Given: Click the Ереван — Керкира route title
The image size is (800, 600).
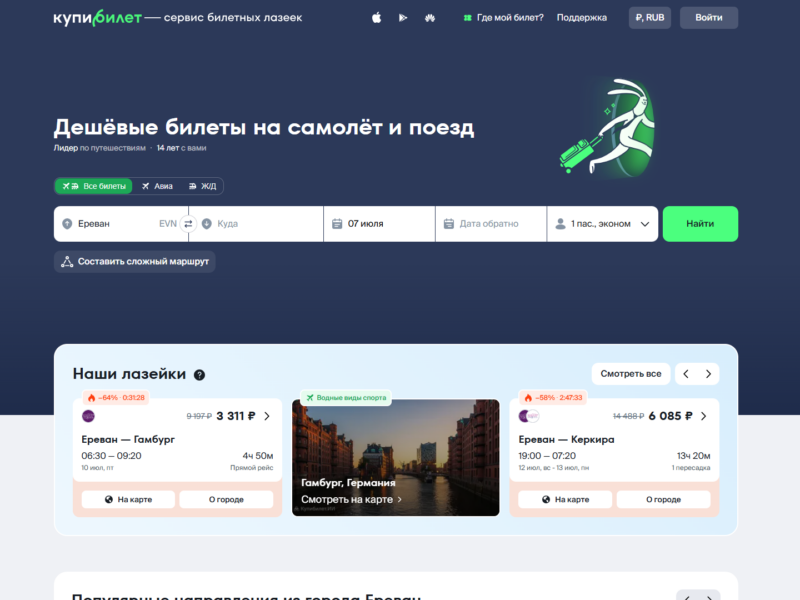Looking at the screenshot, I should tap(566, 439).
